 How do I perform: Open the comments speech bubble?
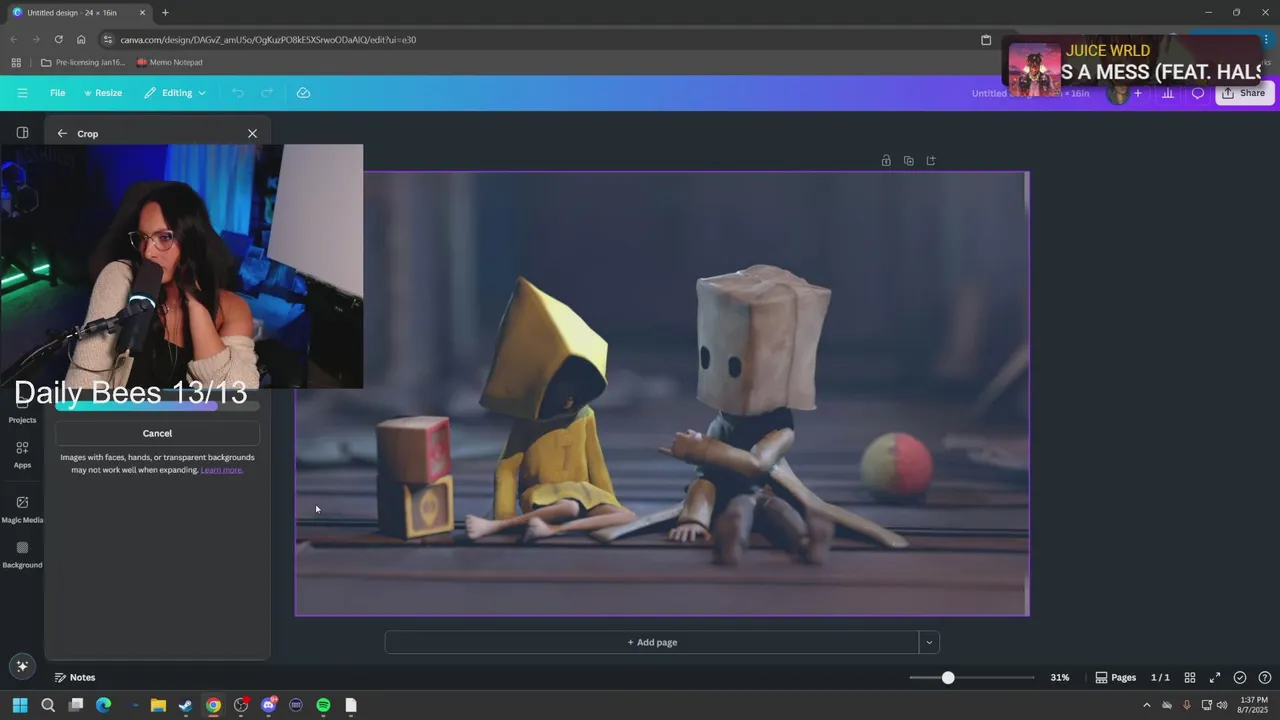click(x=1197, y=93)
